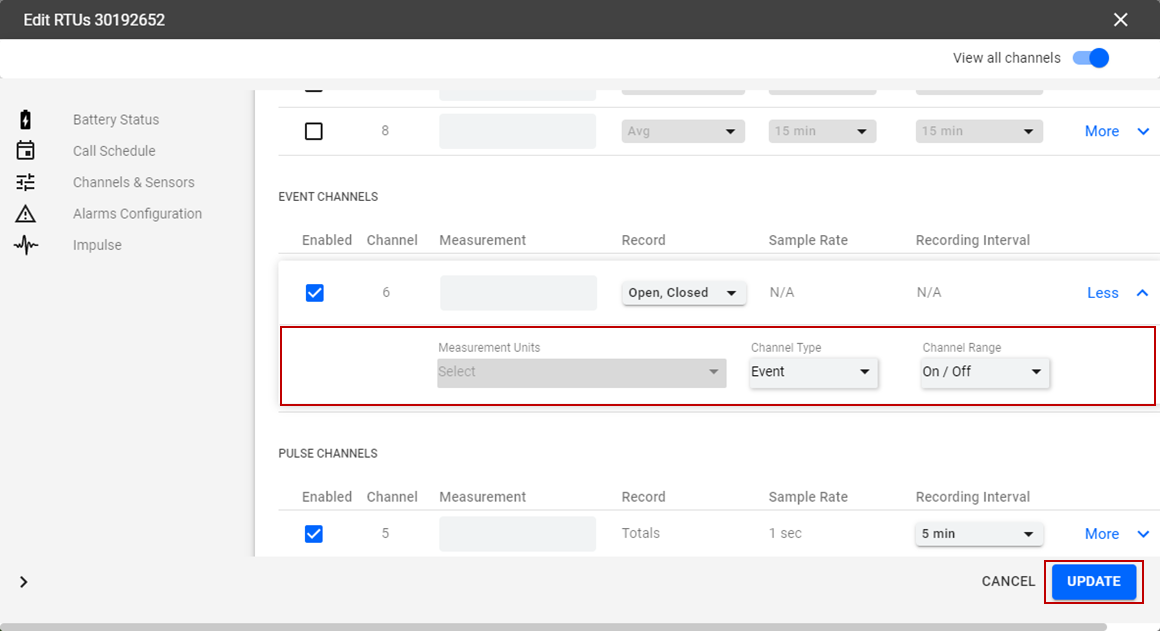The image size is (1160, 631).
Task: Collapse channel 6 details using the up chevron
Action: coord(1142,293)
